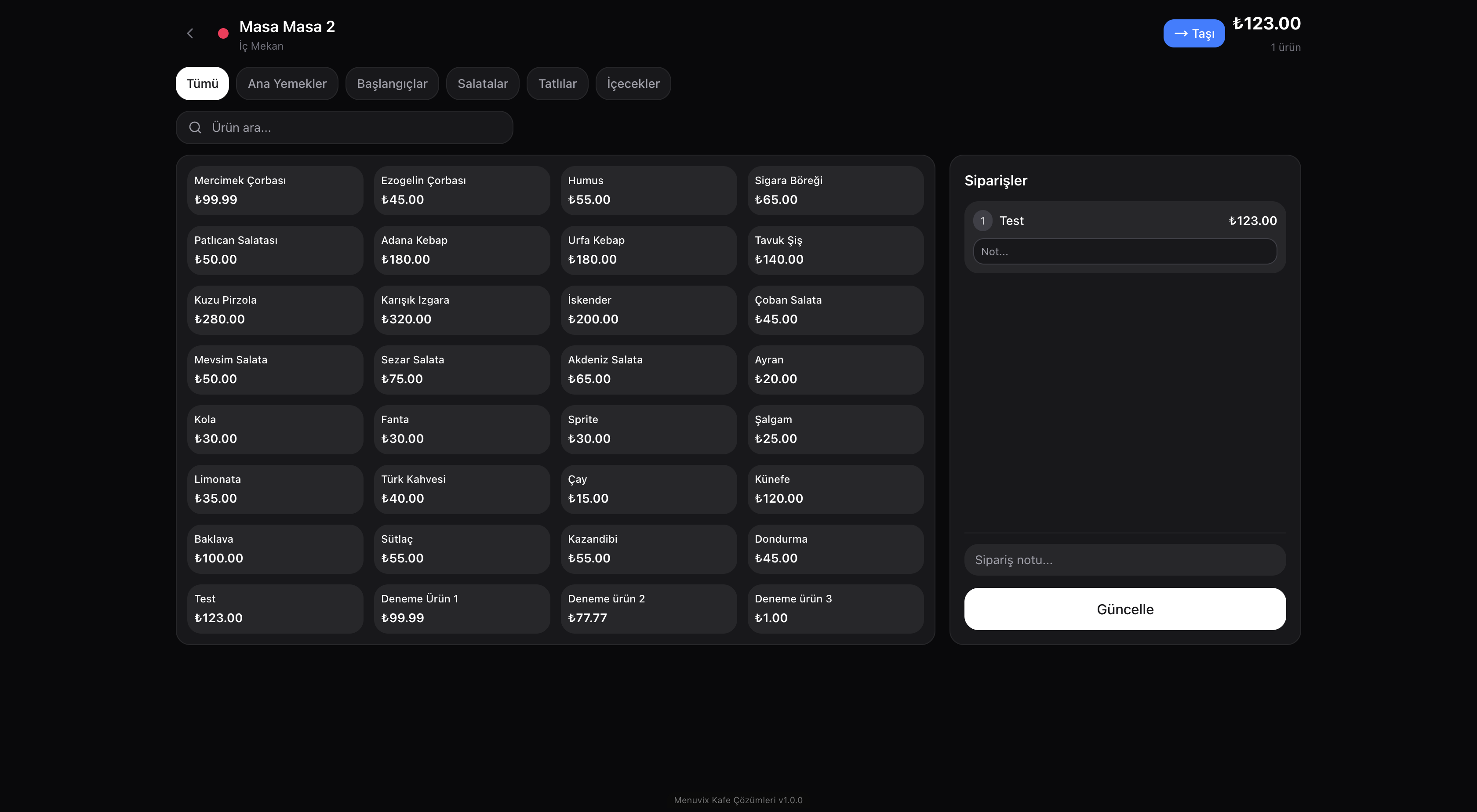Focus the Ürün ara search field
Viewport: 1477px width, 812px height.
[x=344, y=127]
